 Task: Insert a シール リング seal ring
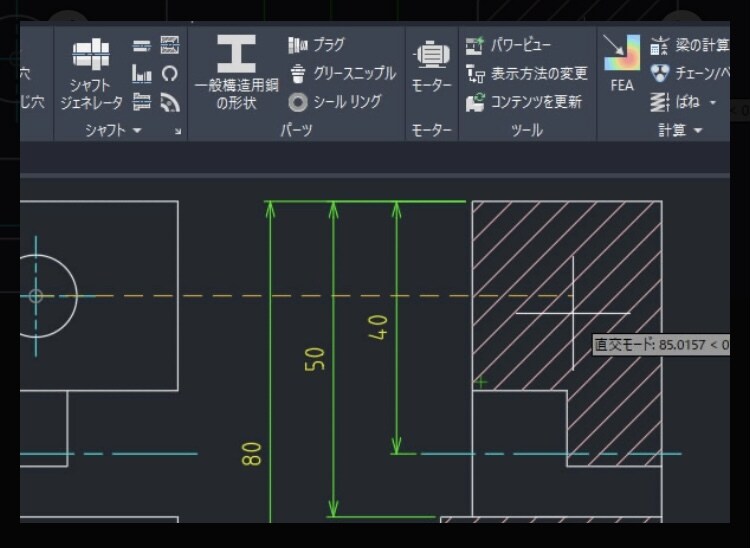pyautogui.click(x=335, y=102)
